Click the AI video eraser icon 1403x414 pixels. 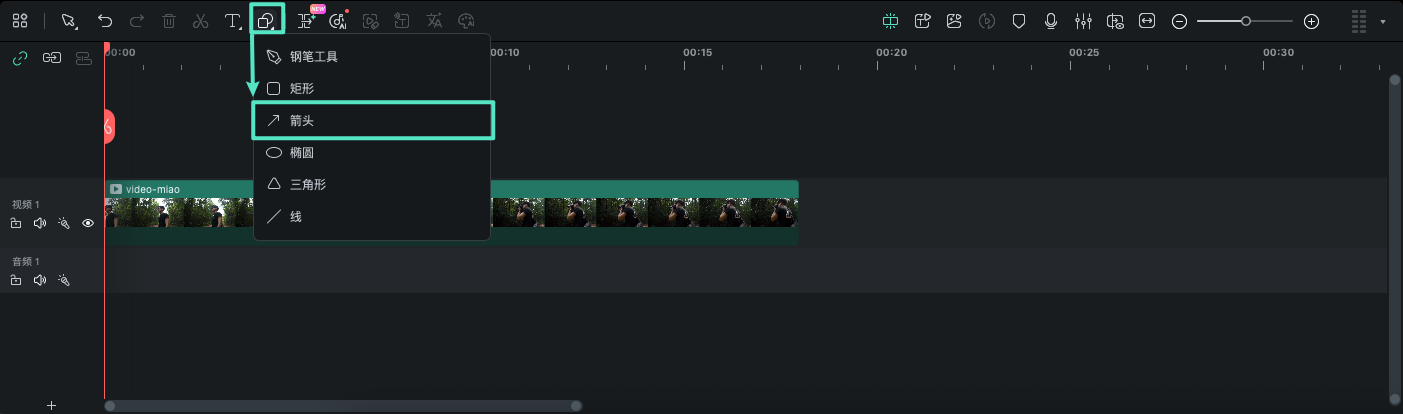coord(371,20)
